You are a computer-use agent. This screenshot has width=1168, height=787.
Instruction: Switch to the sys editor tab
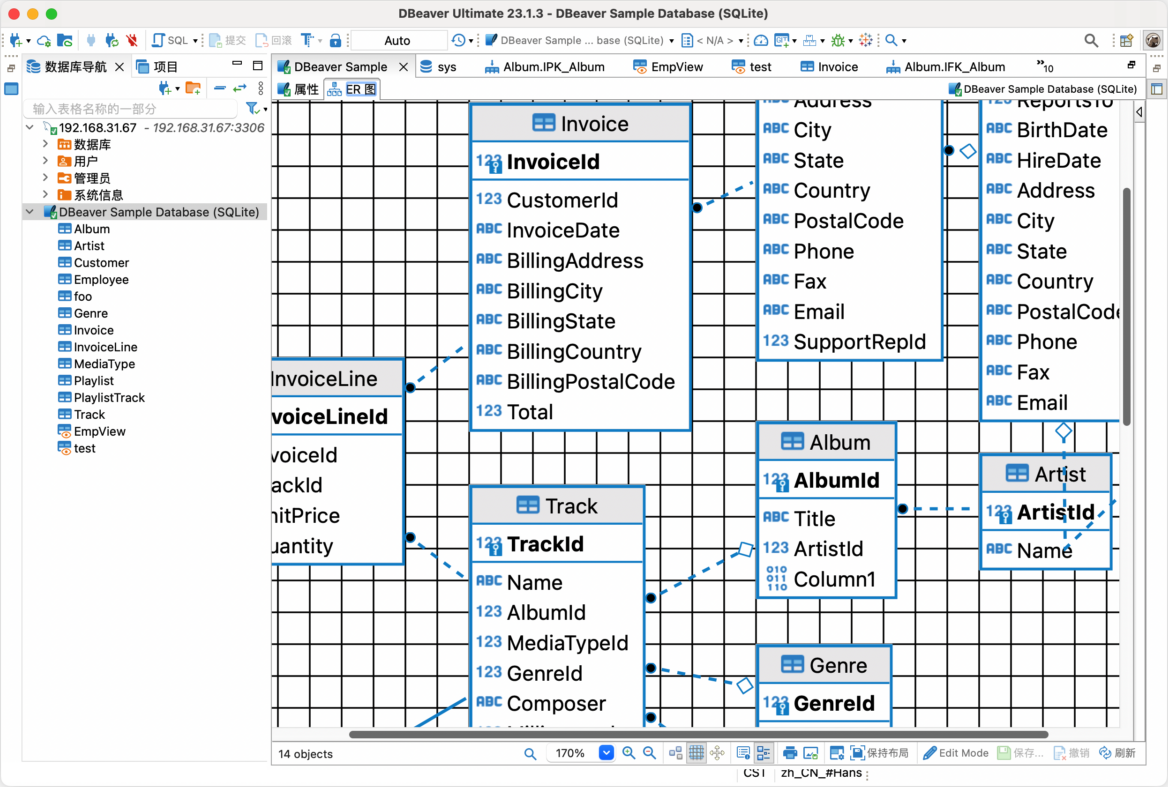tap(438, 66)
